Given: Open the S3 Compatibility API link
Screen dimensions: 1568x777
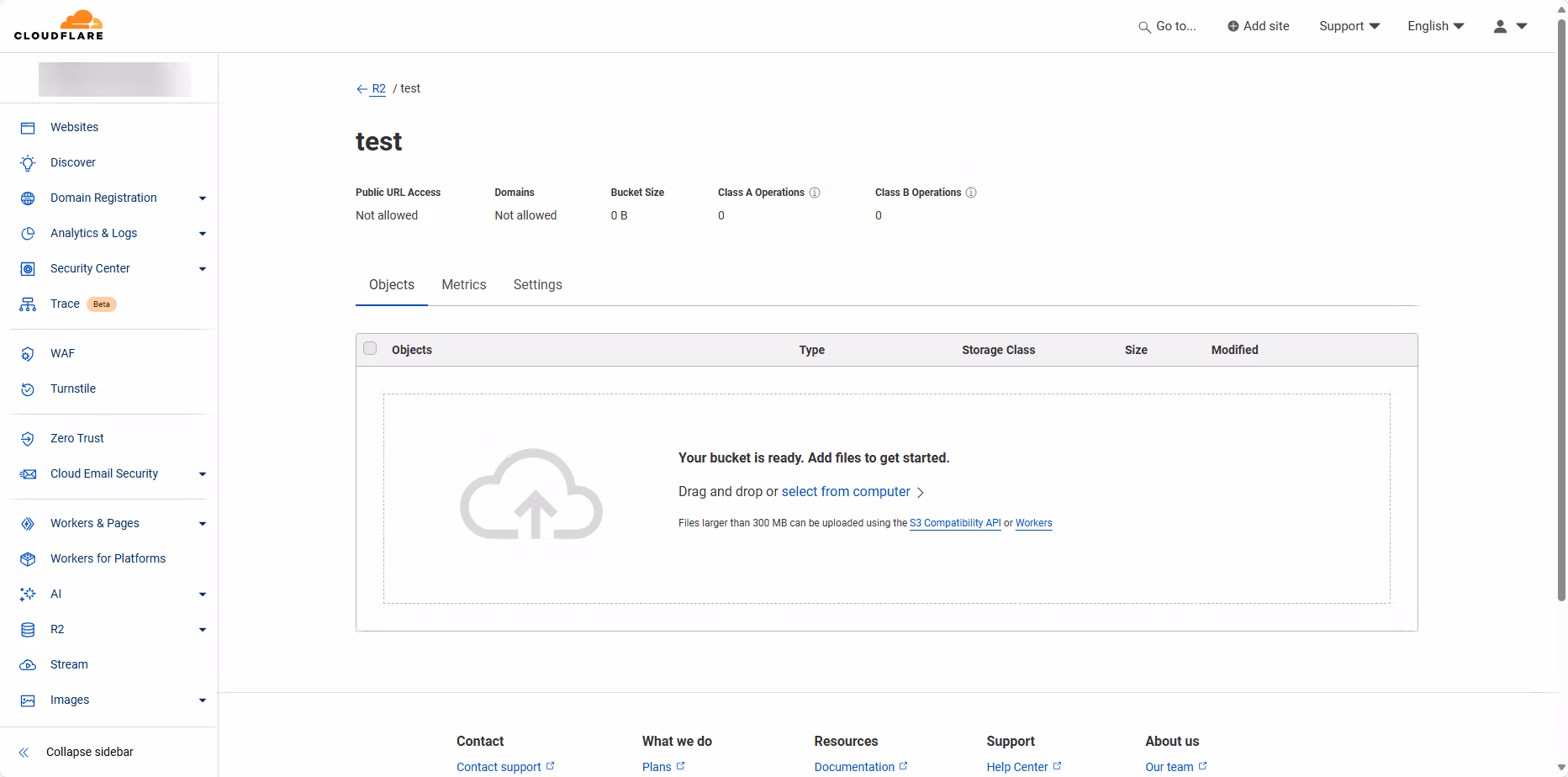Looking at the screenshot, I should (955, 523).
